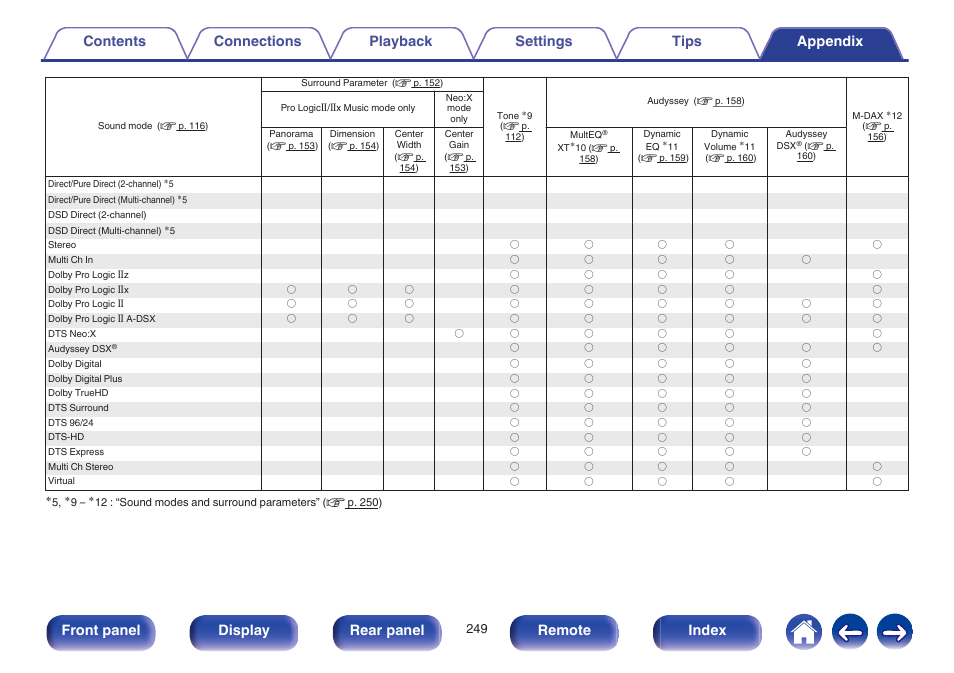Click the "DTS-HD" row label

click(66, 437)
